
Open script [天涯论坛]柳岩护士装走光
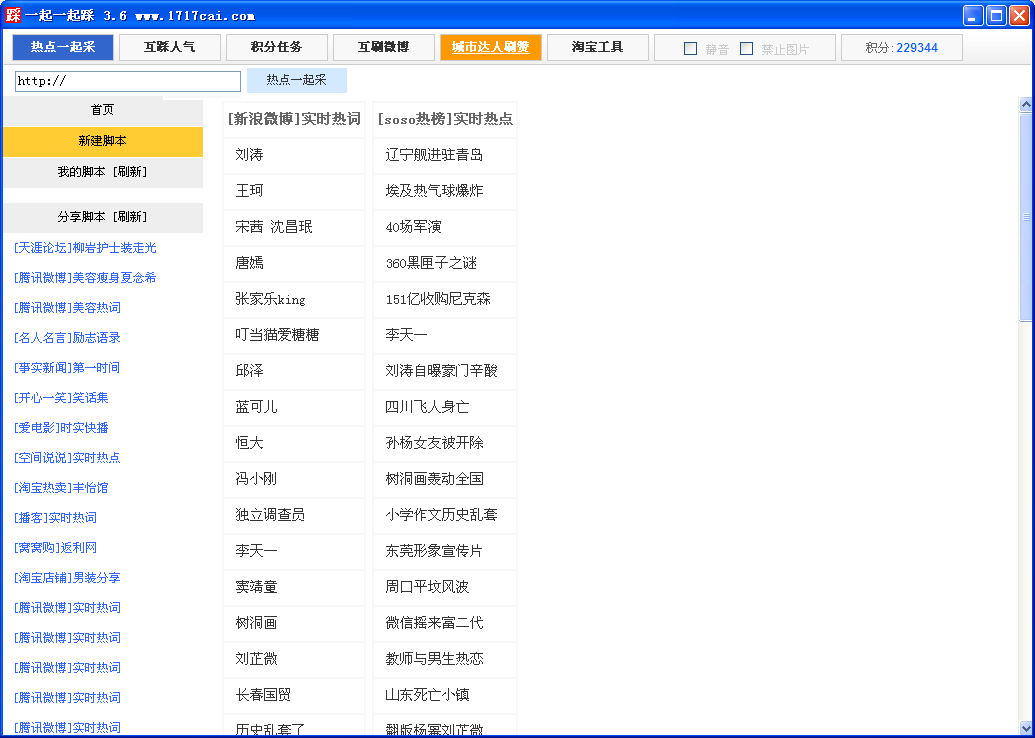click(x=85, y=248)
